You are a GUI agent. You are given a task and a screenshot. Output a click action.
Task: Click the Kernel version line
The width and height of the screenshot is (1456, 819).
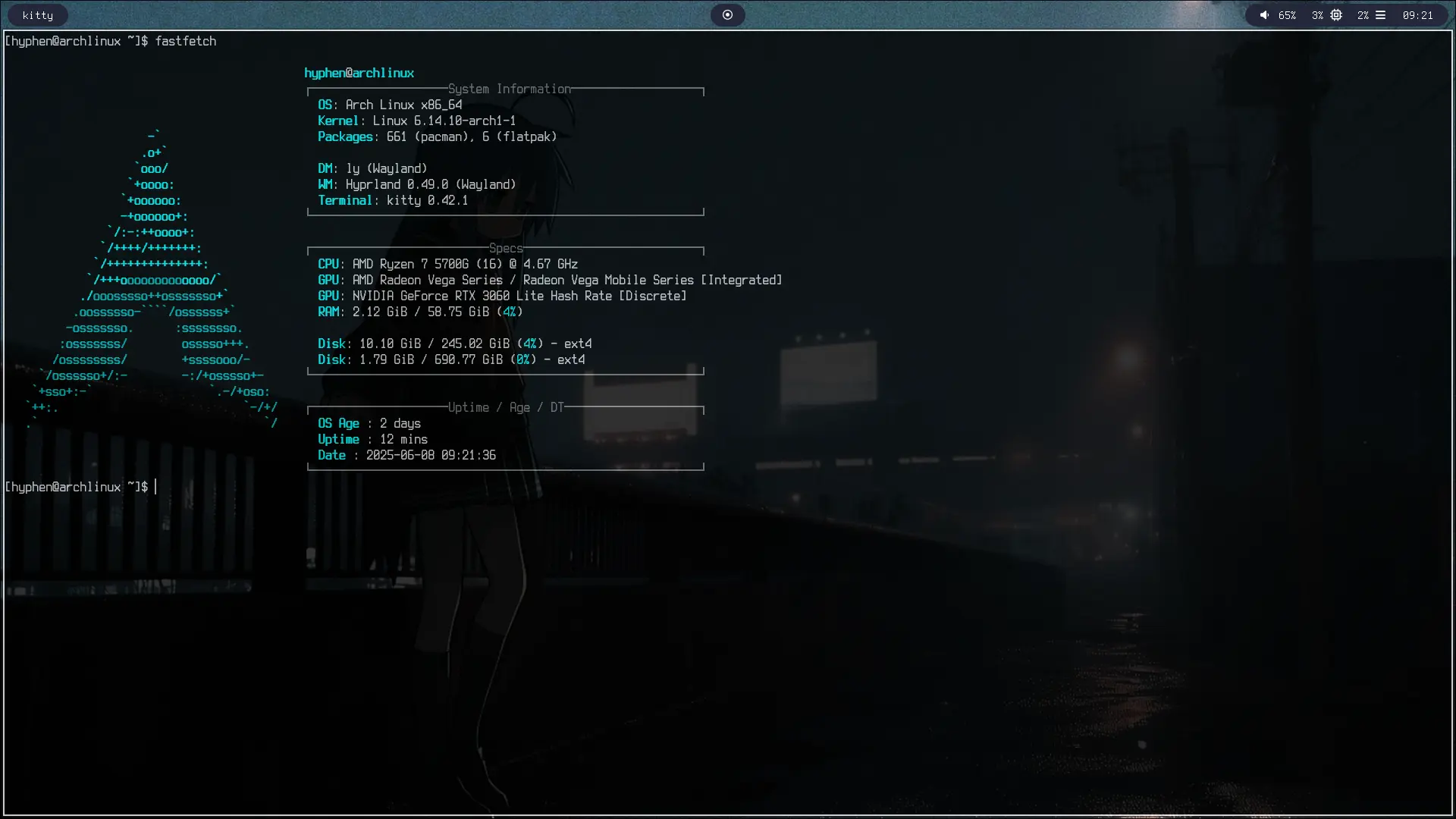[416, 121]
